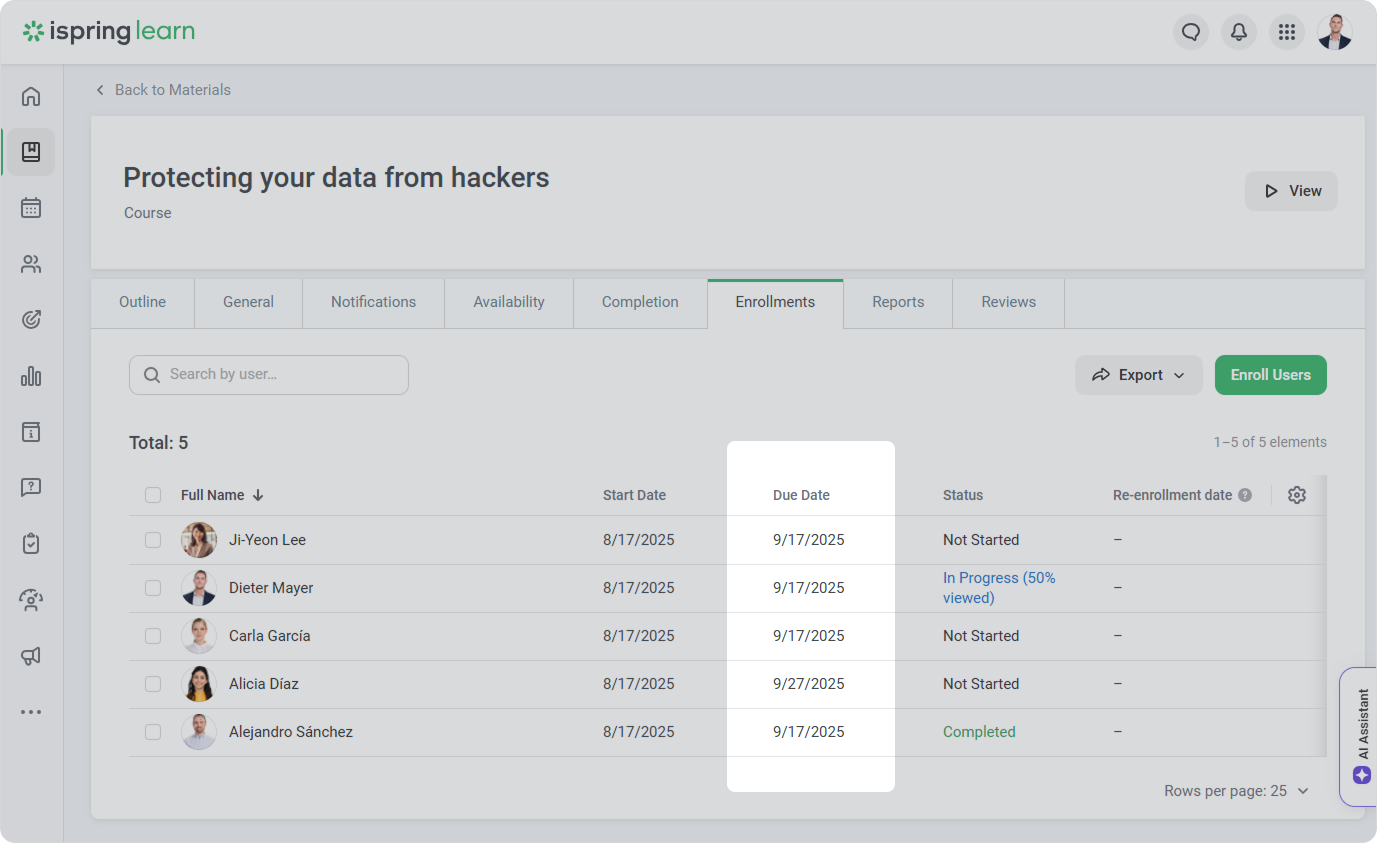Viewport: 1377px width, 843px height.
Task: Click the megaphone icon in sidebar
Action: coord(31,656)
